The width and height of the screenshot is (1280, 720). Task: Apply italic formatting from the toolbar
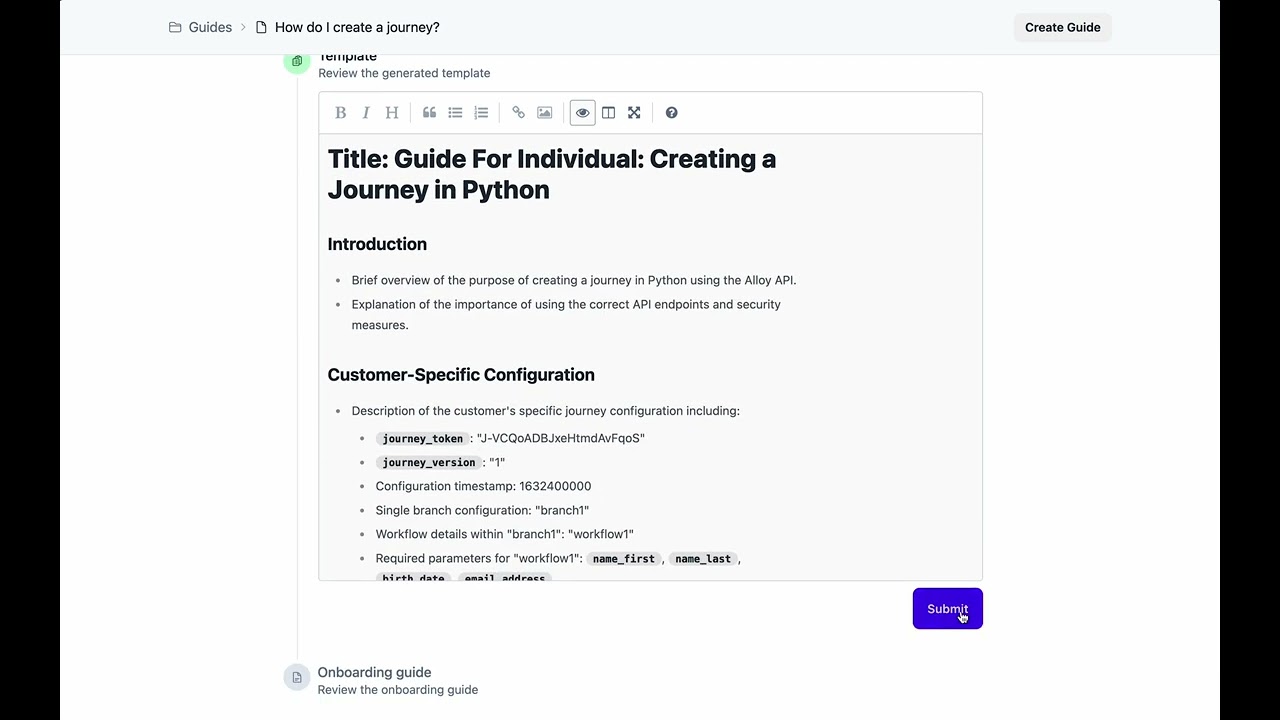366,113
